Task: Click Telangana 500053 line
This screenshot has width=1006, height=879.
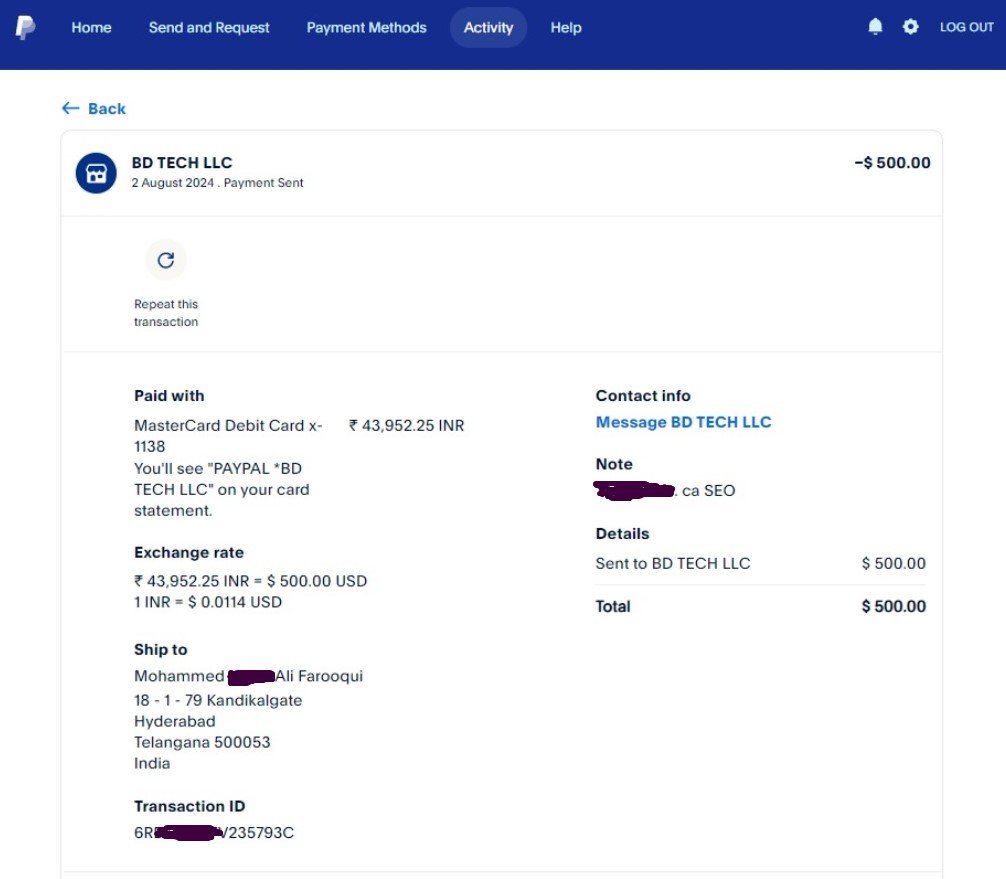Action: coord(202,742)
